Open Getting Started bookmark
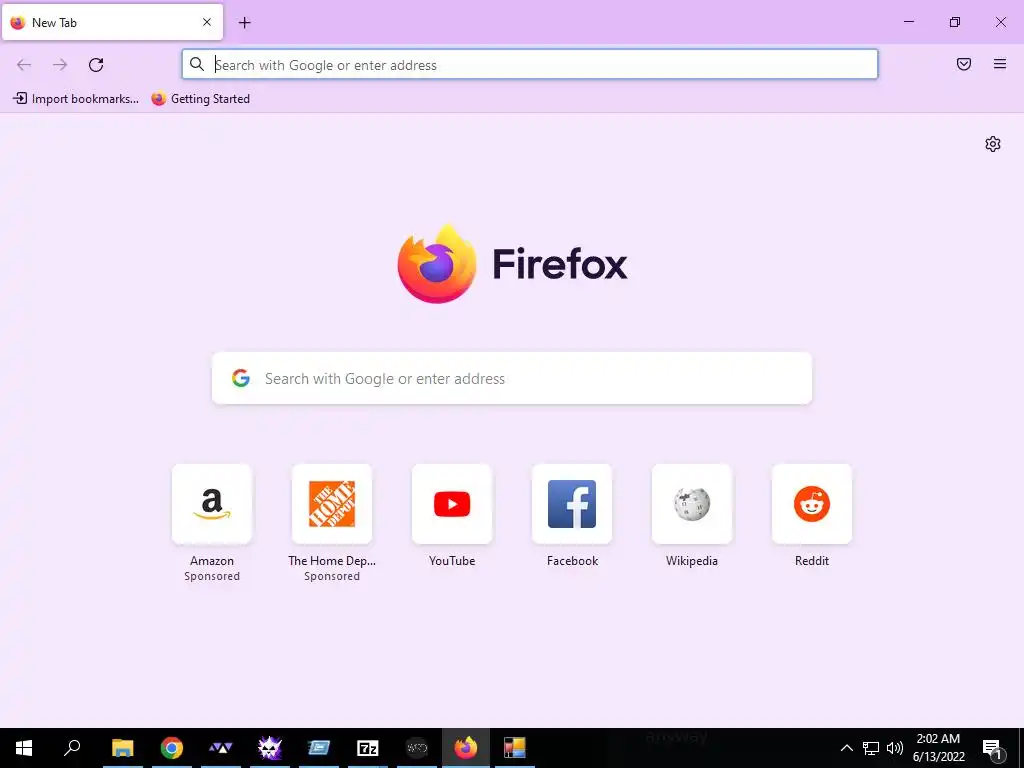The height and width of the screenshot is (768, 1024). pyautogui.click(x=200, y=99)
